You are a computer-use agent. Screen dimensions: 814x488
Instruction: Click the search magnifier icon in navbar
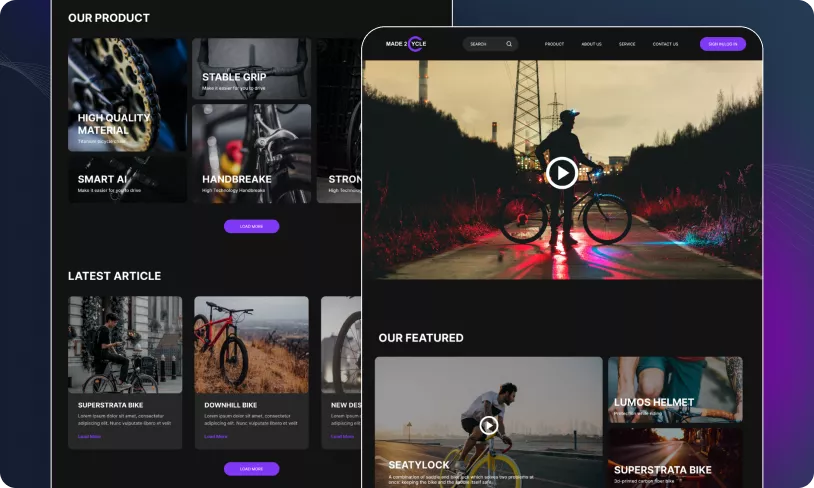pyautogui.click(x=509, y=44)
